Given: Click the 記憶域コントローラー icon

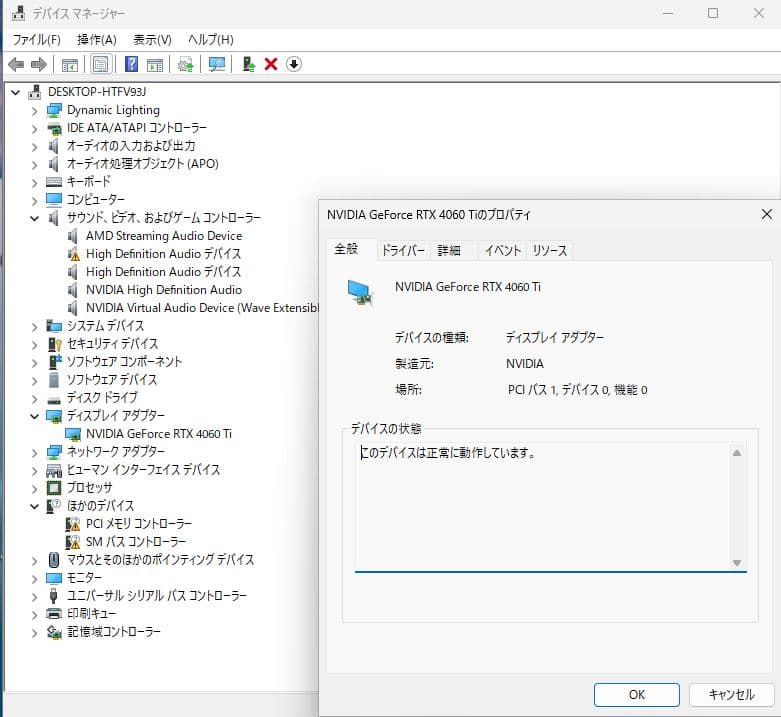Looking at the screenshot, I should [54, 632].
